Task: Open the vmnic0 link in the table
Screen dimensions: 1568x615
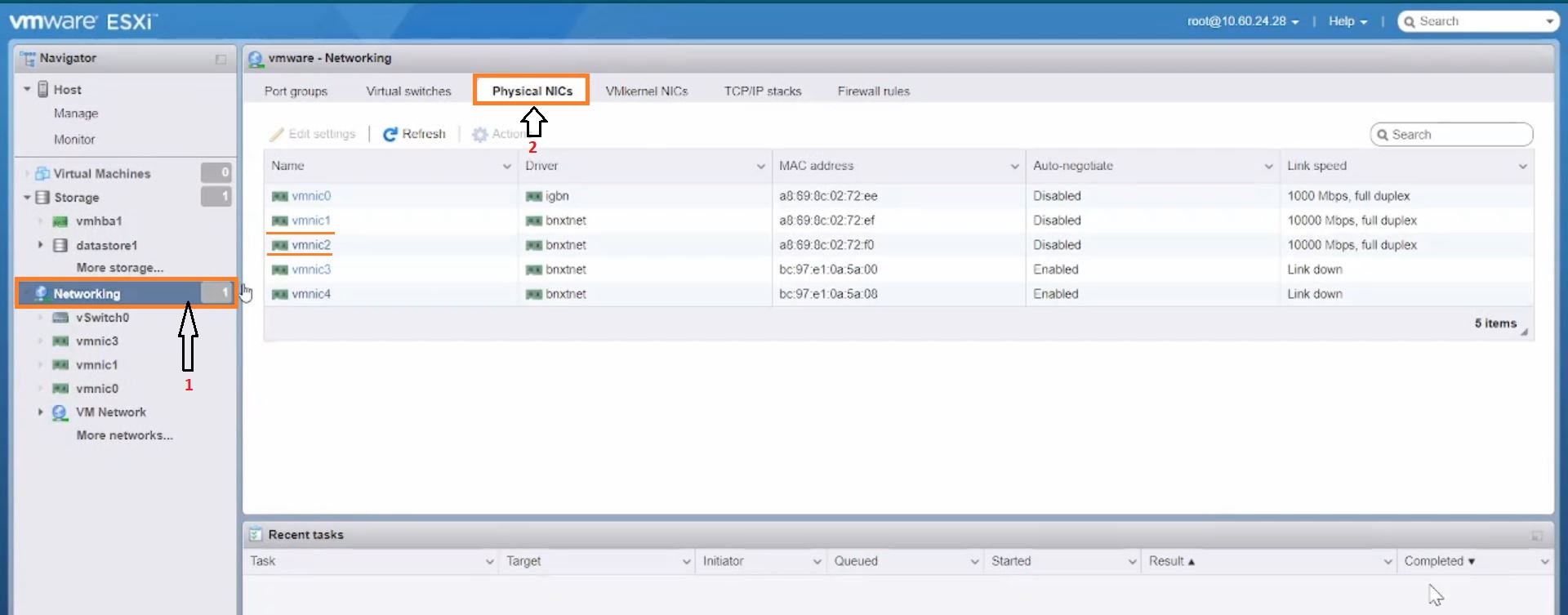Action: 311,196
